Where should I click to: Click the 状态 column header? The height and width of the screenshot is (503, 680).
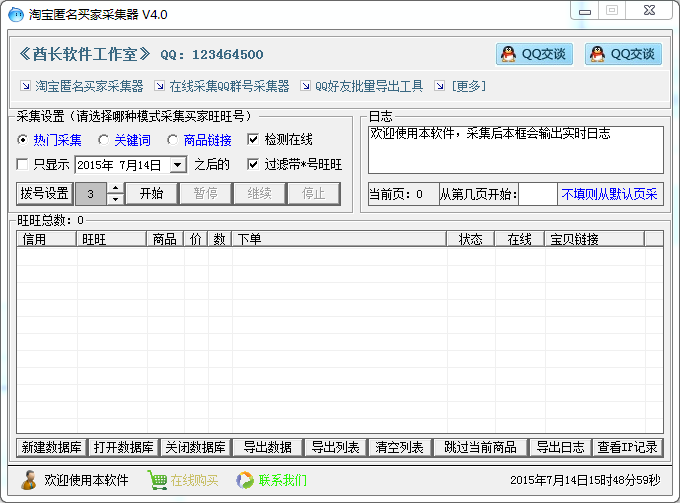click(471, 239)
